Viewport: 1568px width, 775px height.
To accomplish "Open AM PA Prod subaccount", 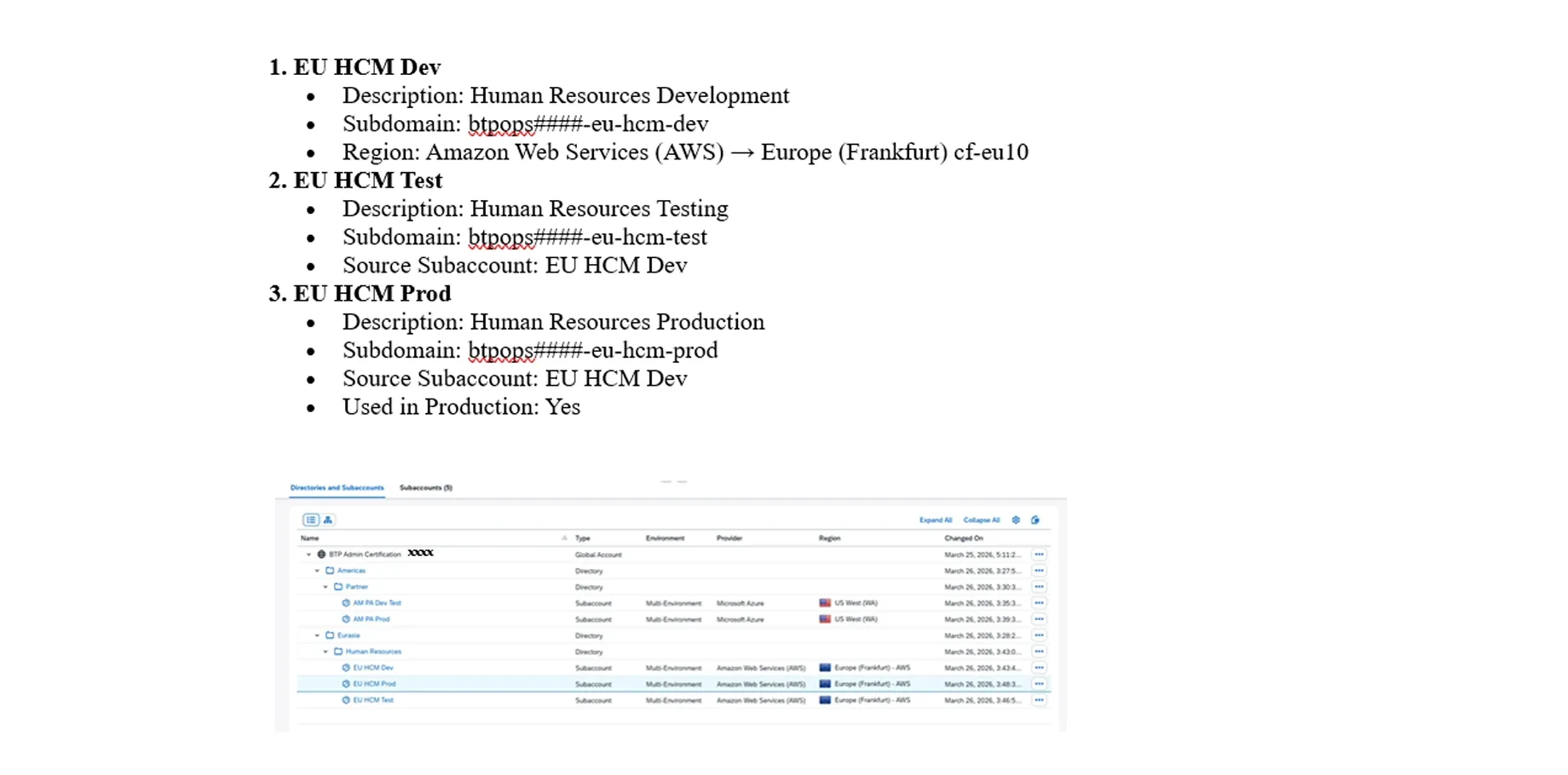I will click(x=372, y=619).
